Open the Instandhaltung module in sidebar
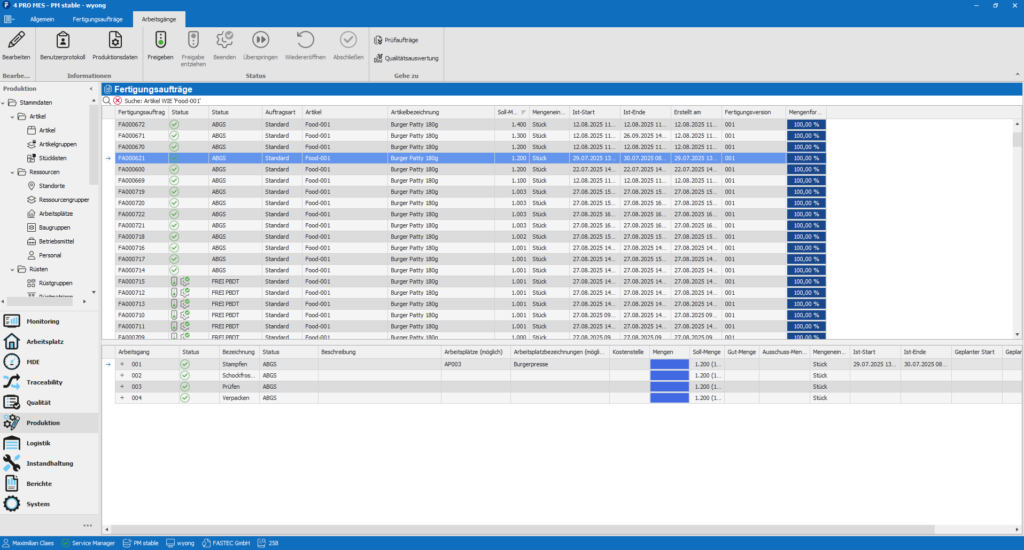This screenshot has width=1024, height=550. pos(50,463)
